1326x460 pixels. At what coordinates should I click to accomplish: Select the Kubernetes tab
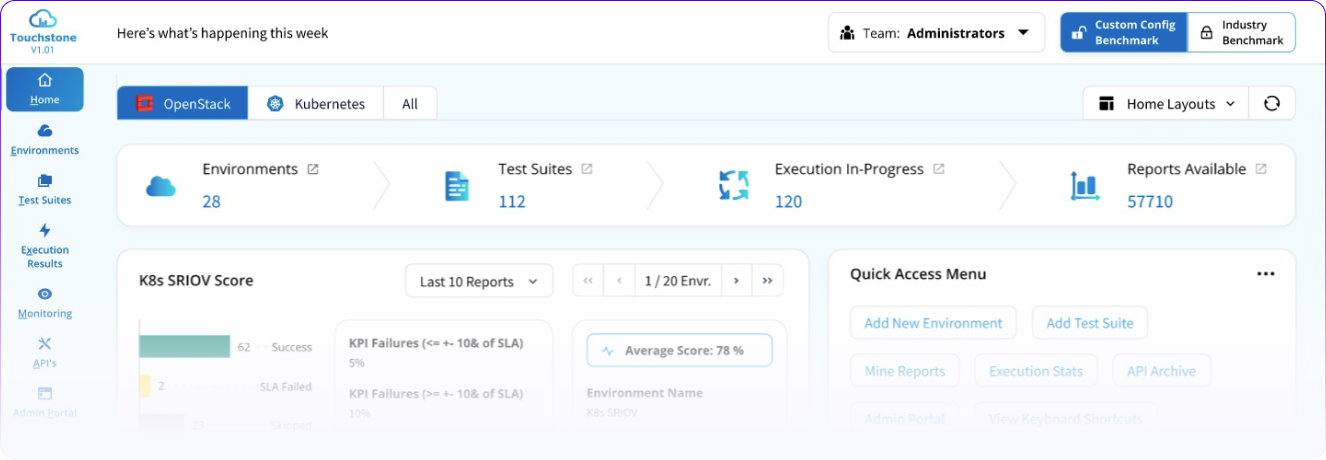(316, 104)
